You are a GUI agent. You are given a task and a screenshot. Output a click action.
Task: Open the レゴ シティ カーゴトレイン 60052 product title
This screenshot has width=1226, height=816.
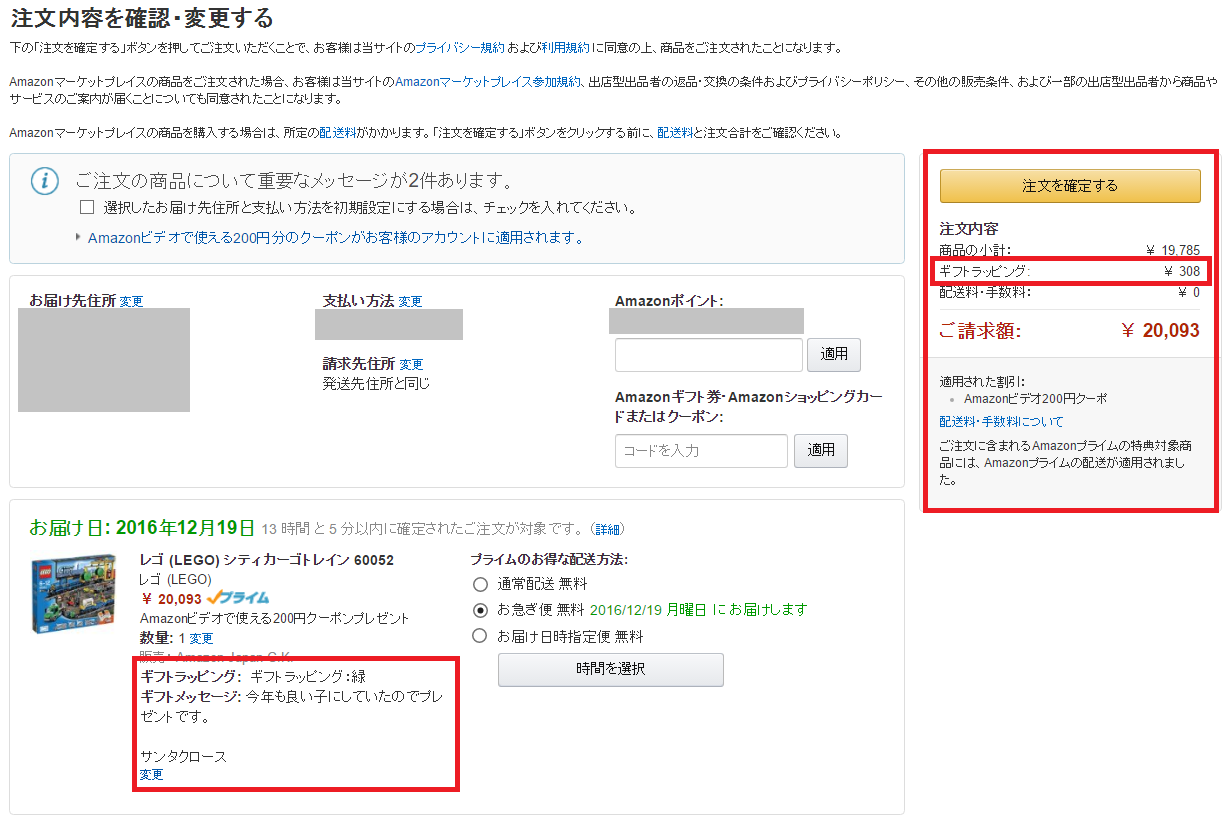(x=267, y=560)
